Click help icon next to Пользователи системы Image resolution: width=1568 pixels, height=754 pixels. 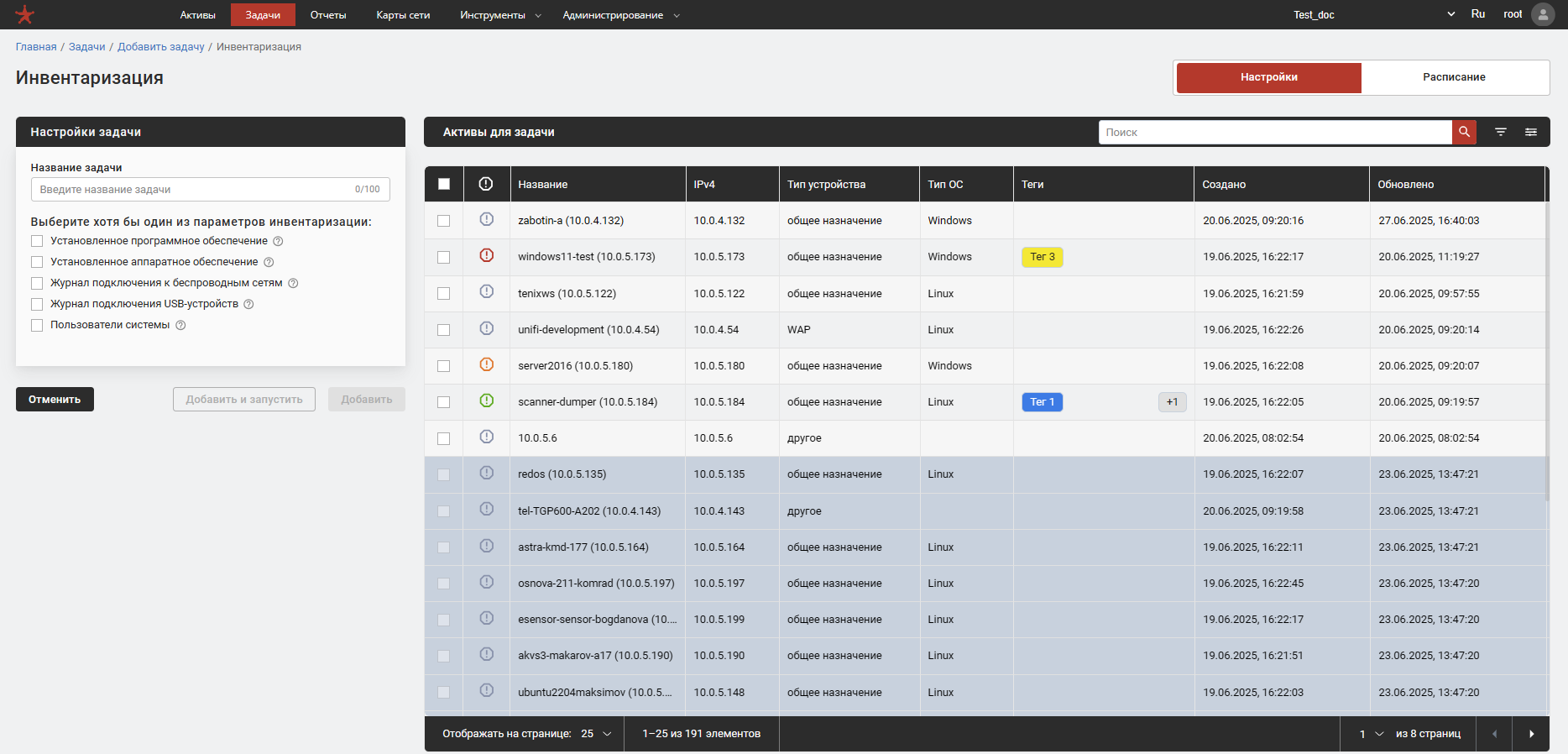click(180, 326)
